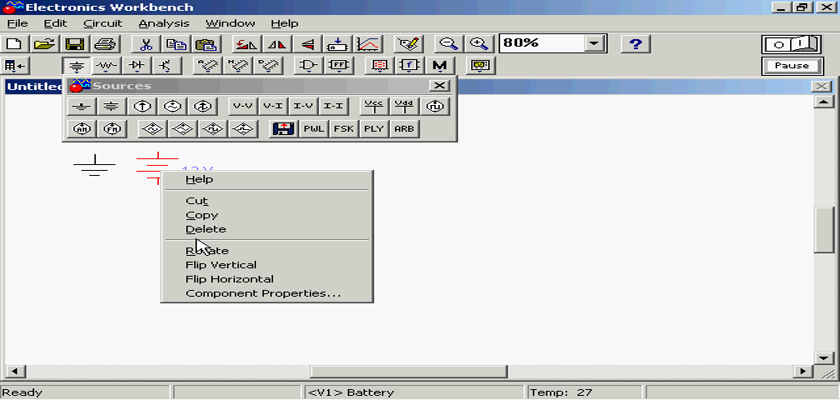Select the V-V controlled source

243,107
